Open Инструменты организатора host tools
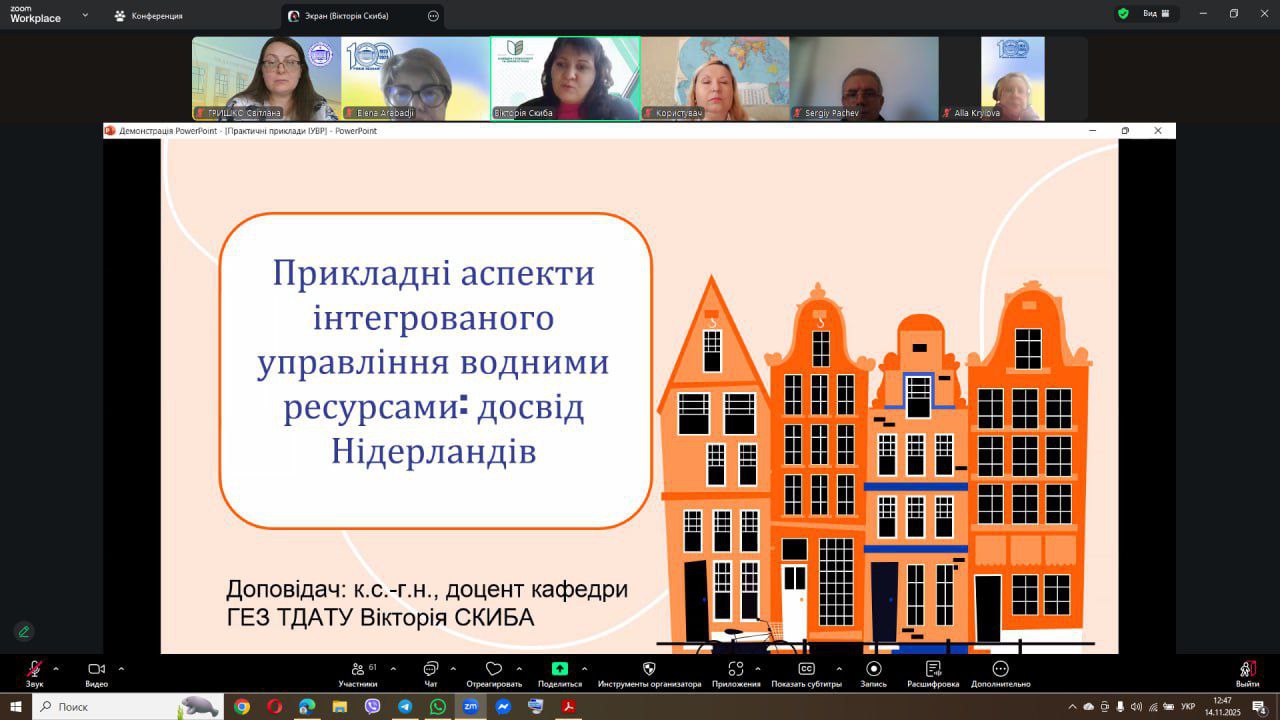 point(649,674)
